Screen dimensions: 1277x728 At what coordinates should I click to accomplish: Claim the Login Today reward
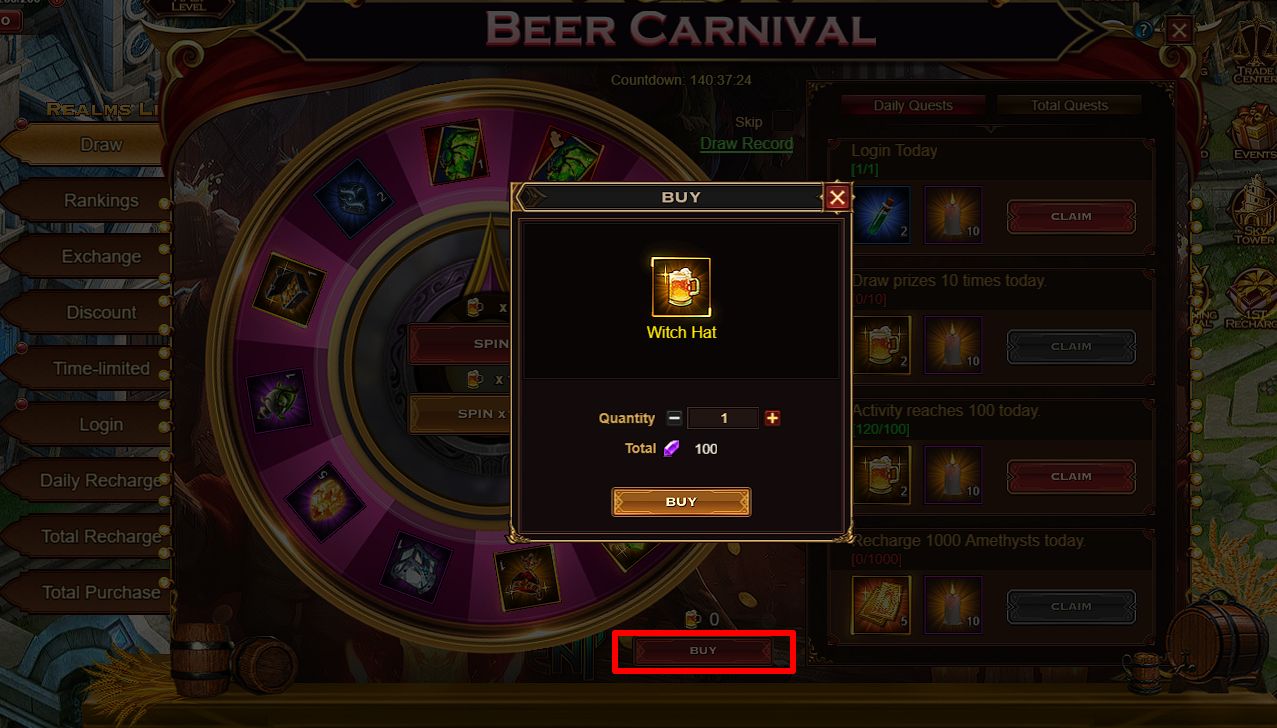(x=1071, y=216)
